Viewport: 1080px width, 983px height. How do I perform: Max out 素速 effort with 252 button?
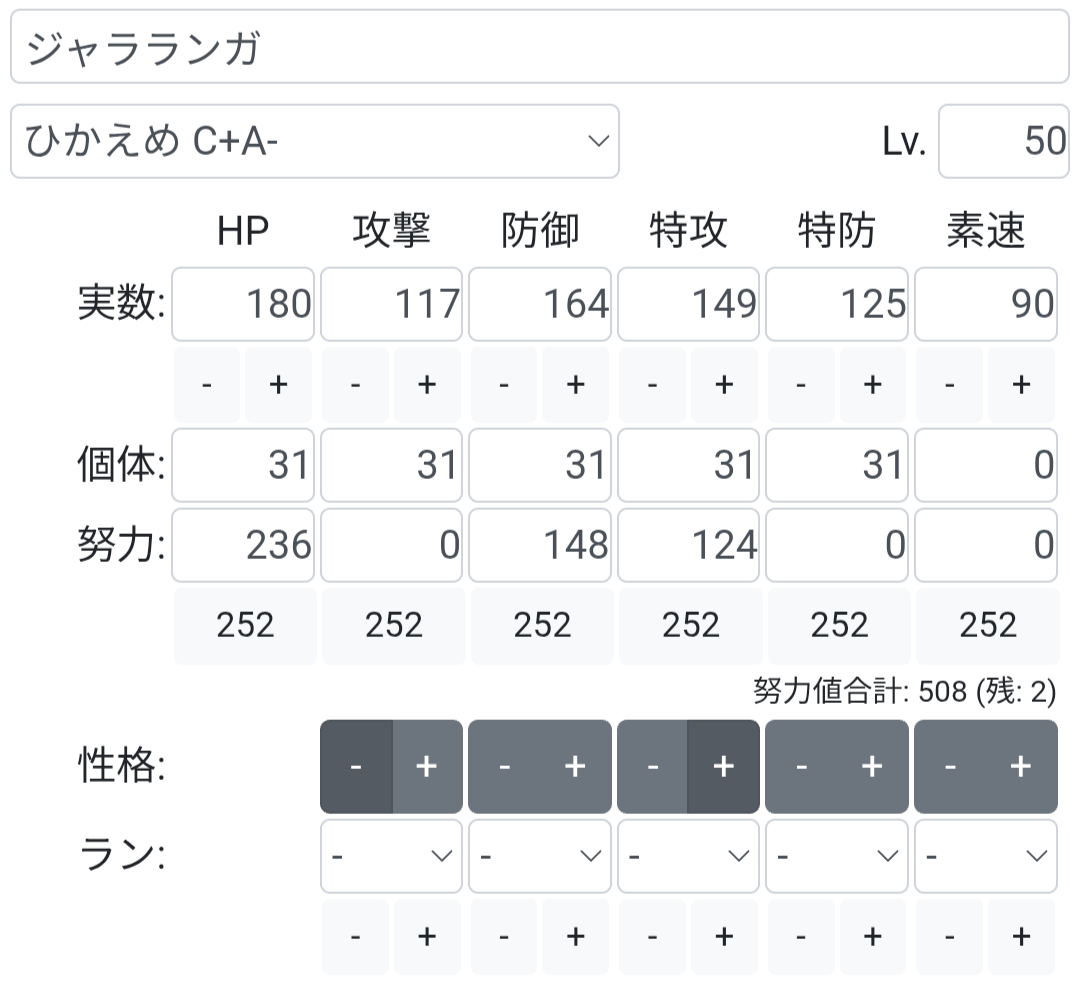[987, 625]
